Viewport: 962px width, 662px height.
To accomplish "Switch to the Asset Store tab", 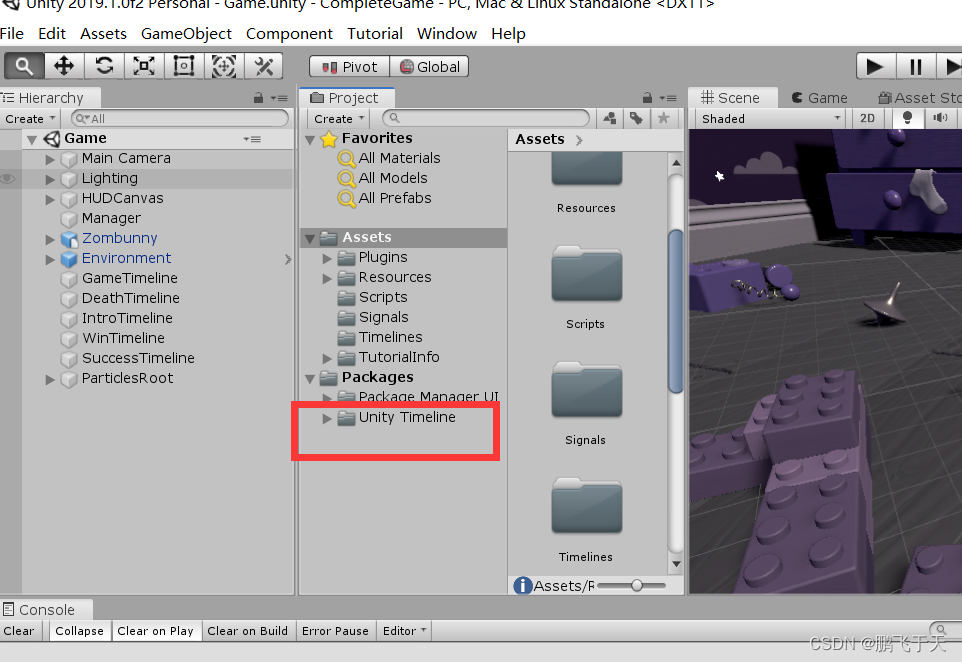I will pyautogui.click(x=918, y=98).
